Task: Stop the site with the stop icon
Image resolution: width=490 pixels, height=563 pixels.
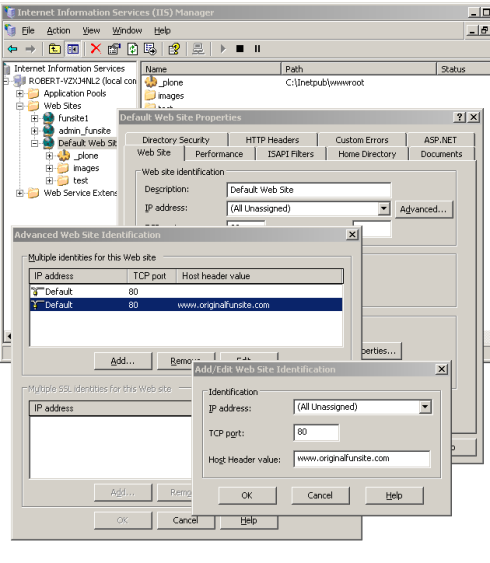Action: [x=240, y=48]
